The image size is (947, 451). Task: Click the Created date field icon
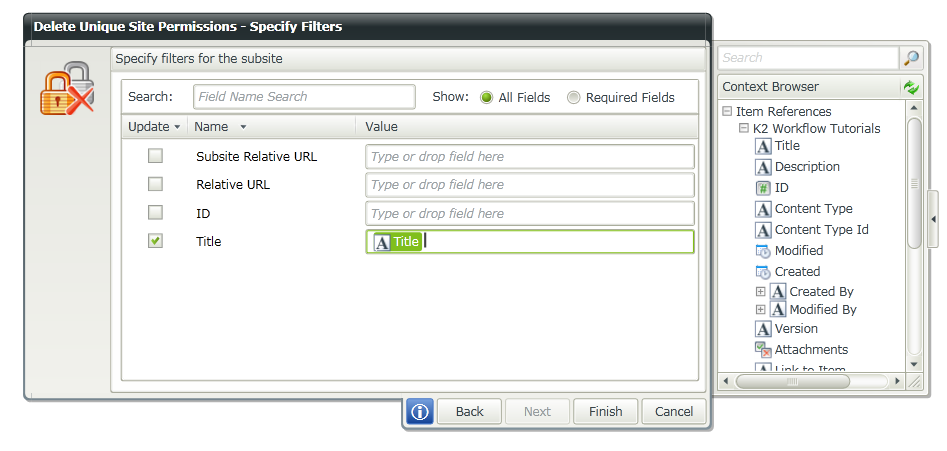[x=763, y=272]
